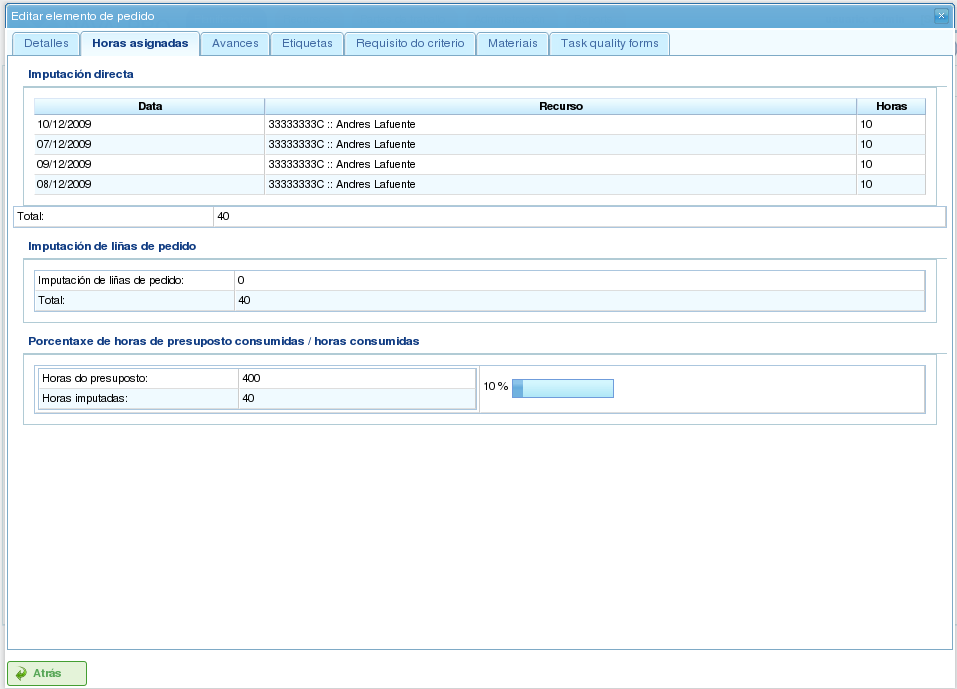Click the Data column header
Viewport: 957px width, 689px height.
coord(150,106)
